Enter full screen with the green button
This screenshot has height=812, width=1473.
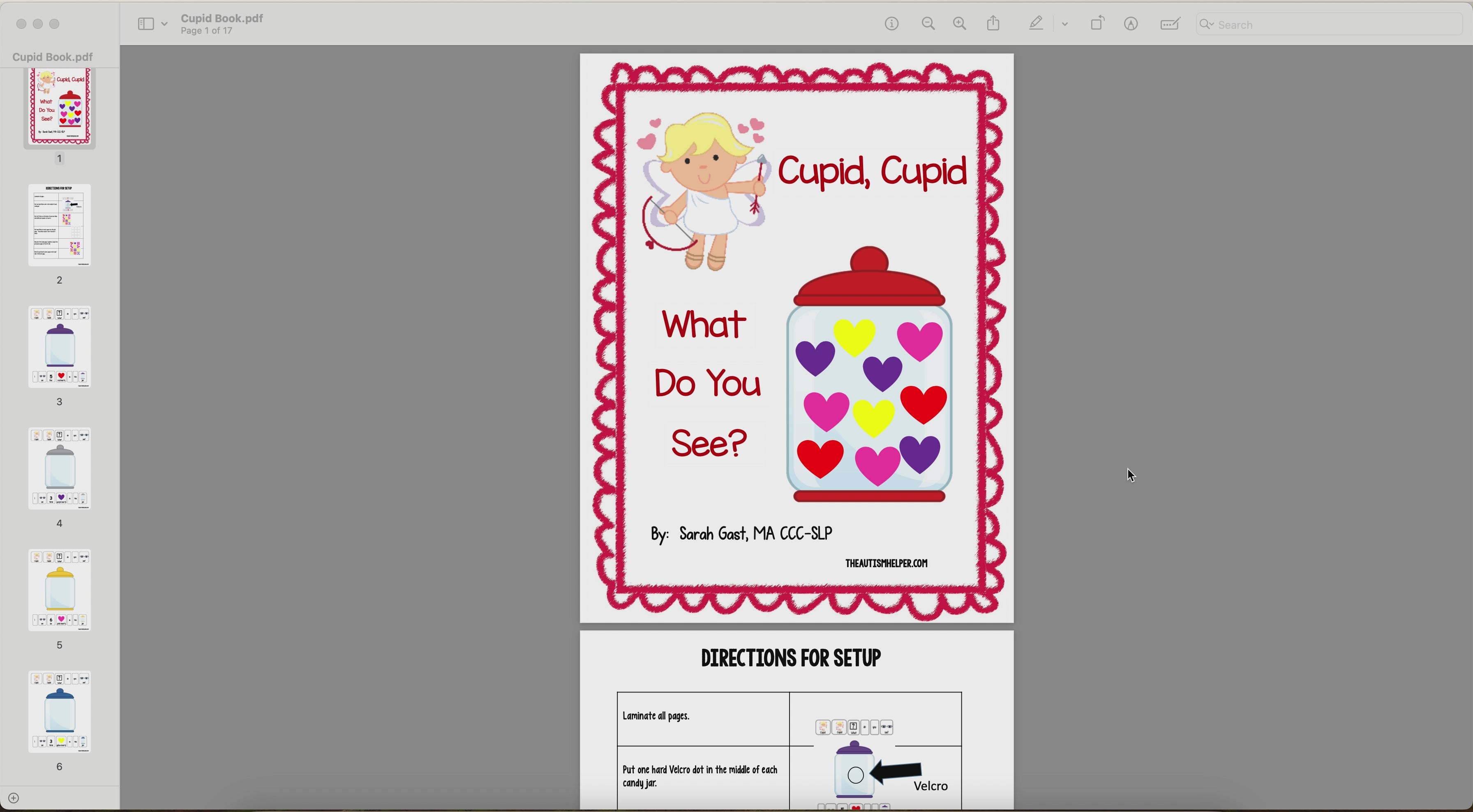[55, 23]
